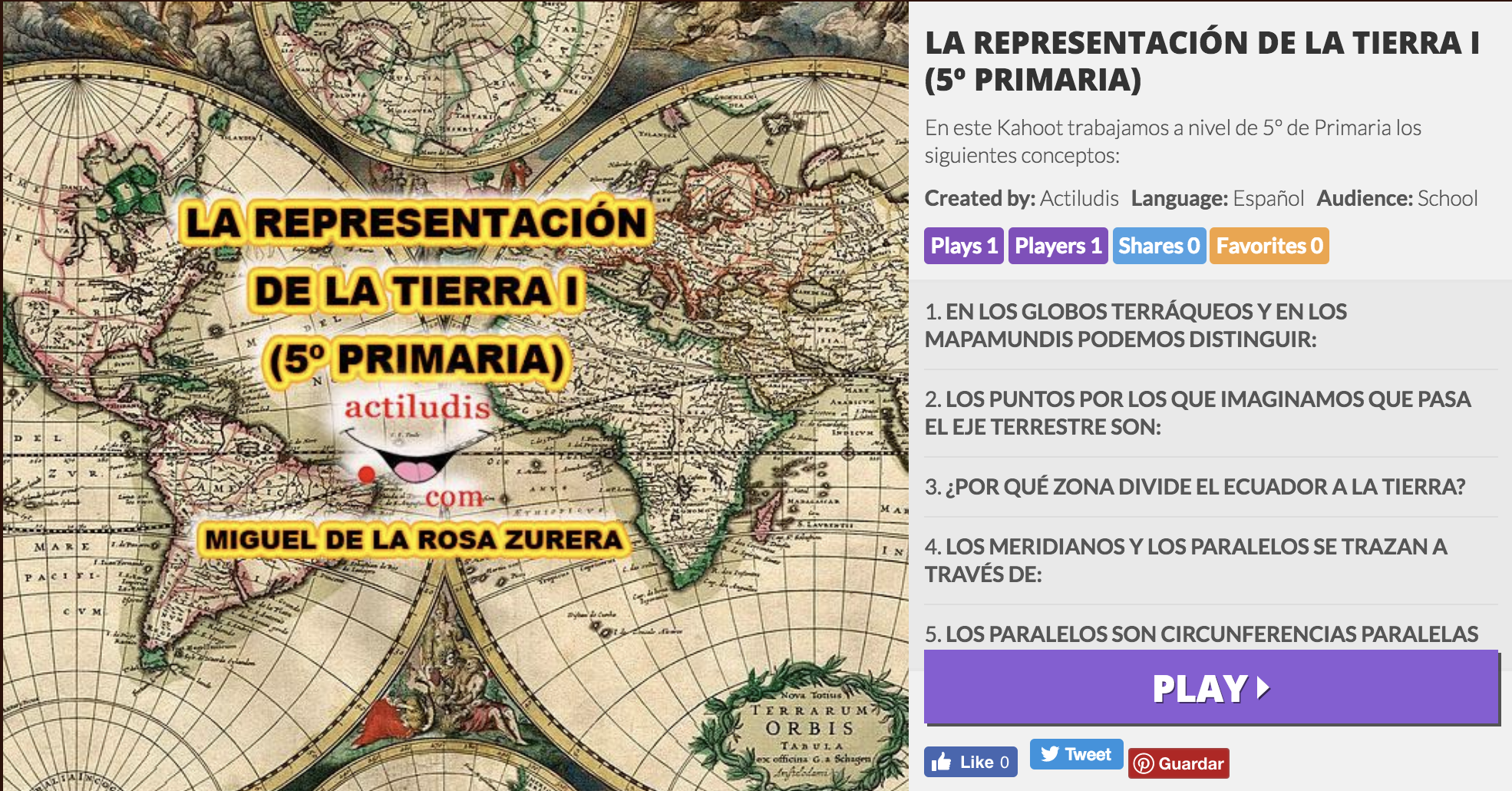Click the orange Favorites 0 badge
1512x791 pixels.
point(1269,246)
